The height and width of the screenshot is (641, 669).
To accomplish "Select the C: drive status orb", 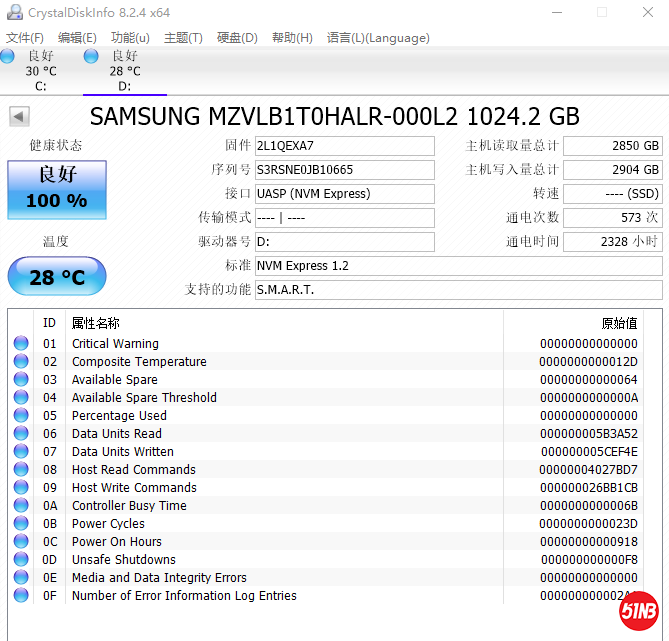I will 7,57.
